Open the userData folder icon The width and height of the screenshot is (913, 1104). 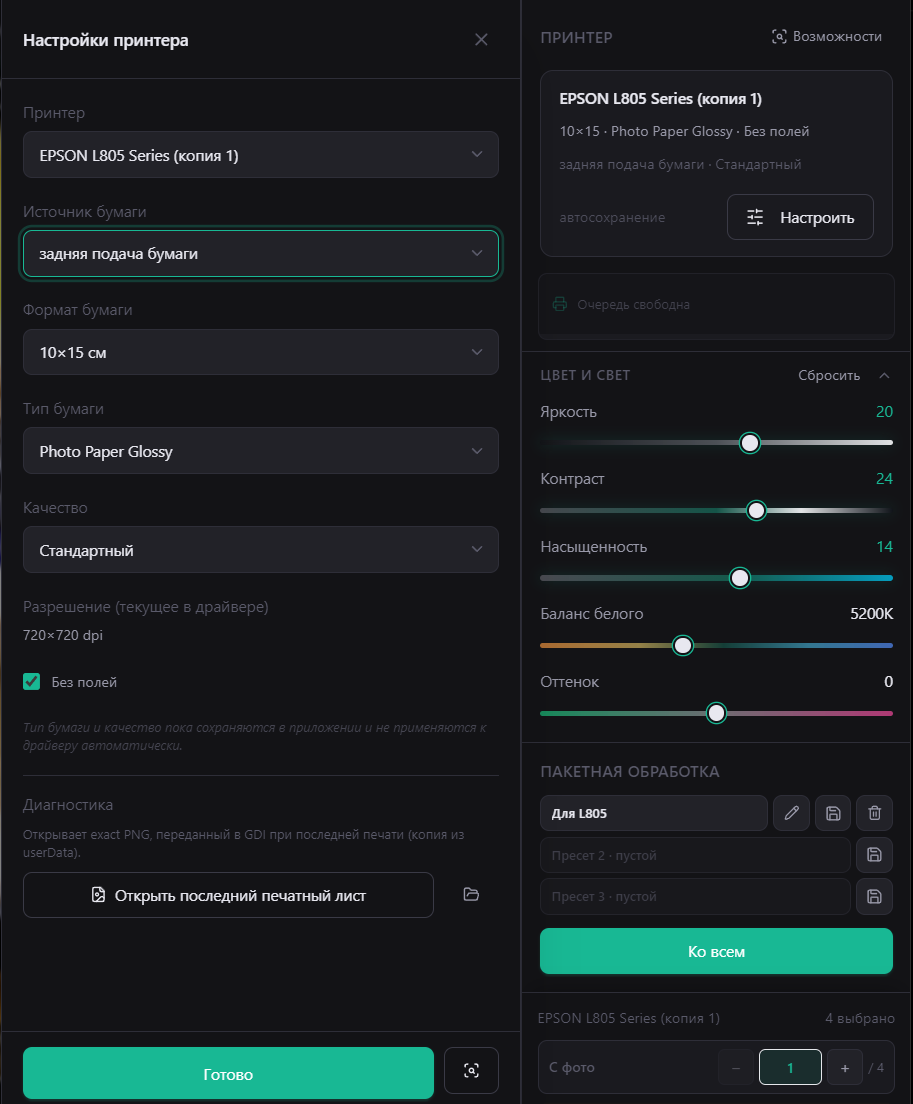471,894
